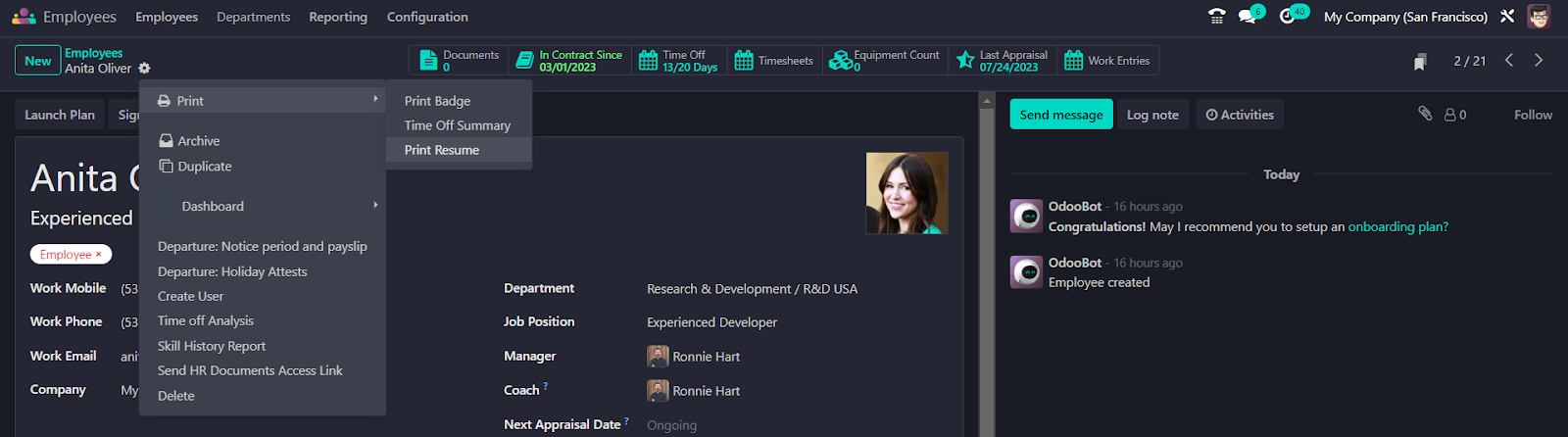Open the company switcher My Company (San Francisco)
This screenshot has height=437, width=1568.
1405,17
